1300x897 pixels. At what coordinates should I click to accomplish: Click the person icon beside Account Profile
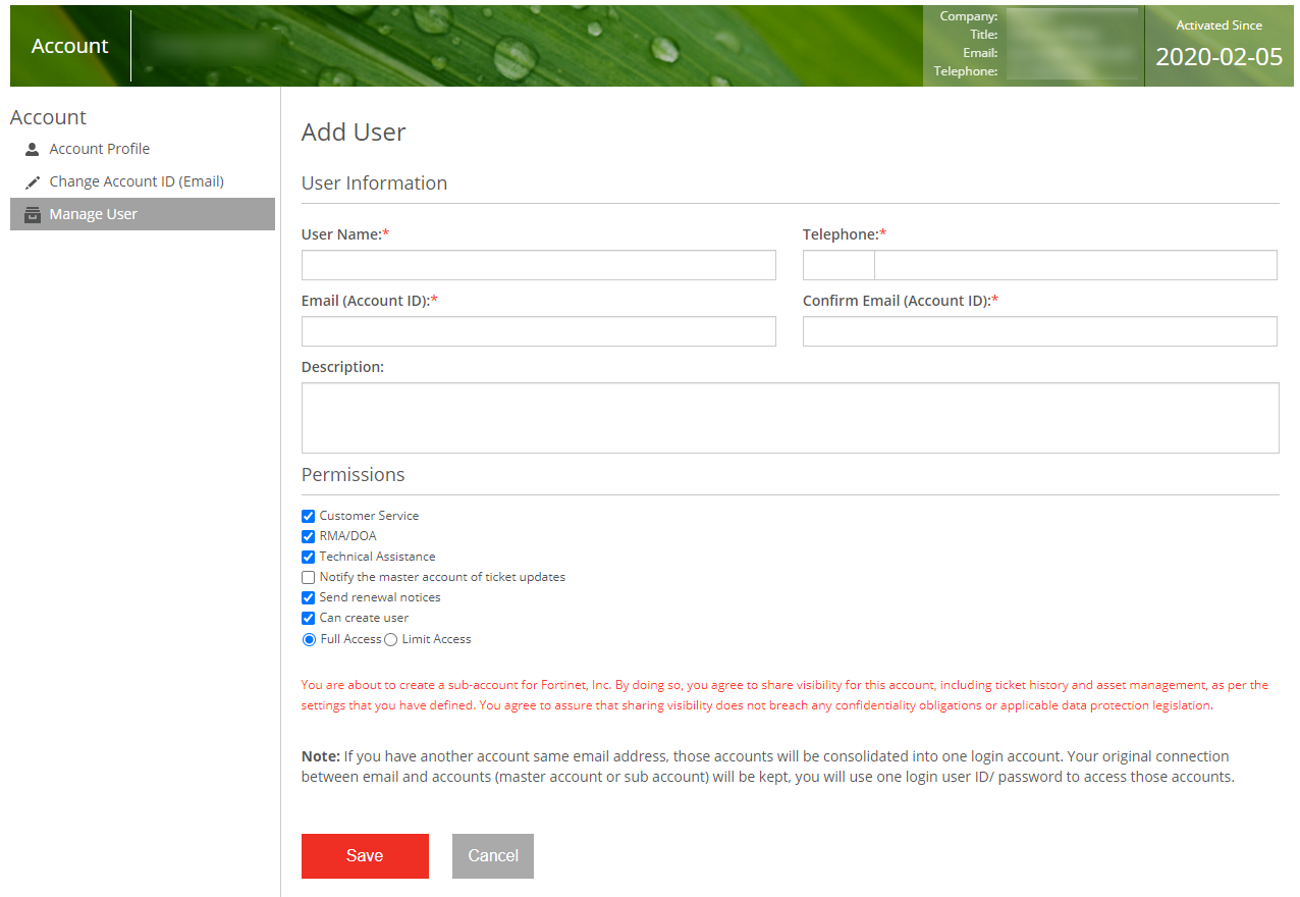pos(32,149)
